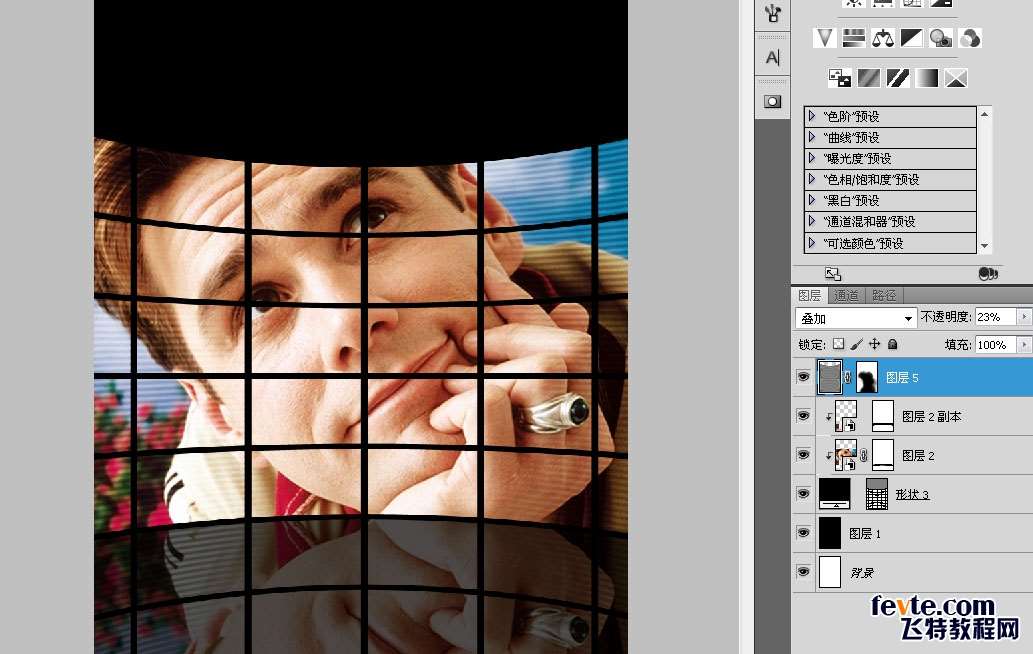Screen dimensions: 1033x654
Task: Click the mask link icon on 图层 2
Action: (x=864, y=455)
